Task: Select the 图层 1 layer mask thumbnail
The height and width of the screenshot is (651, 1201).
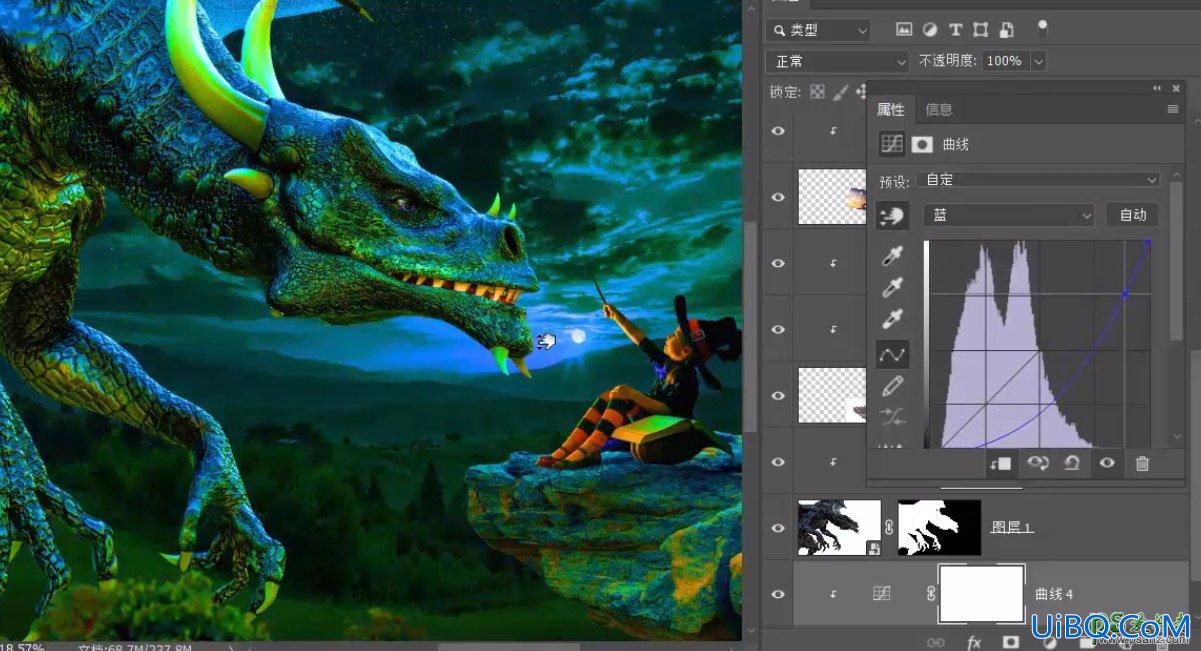Action: pyautogui.click(x=939, y=528)
